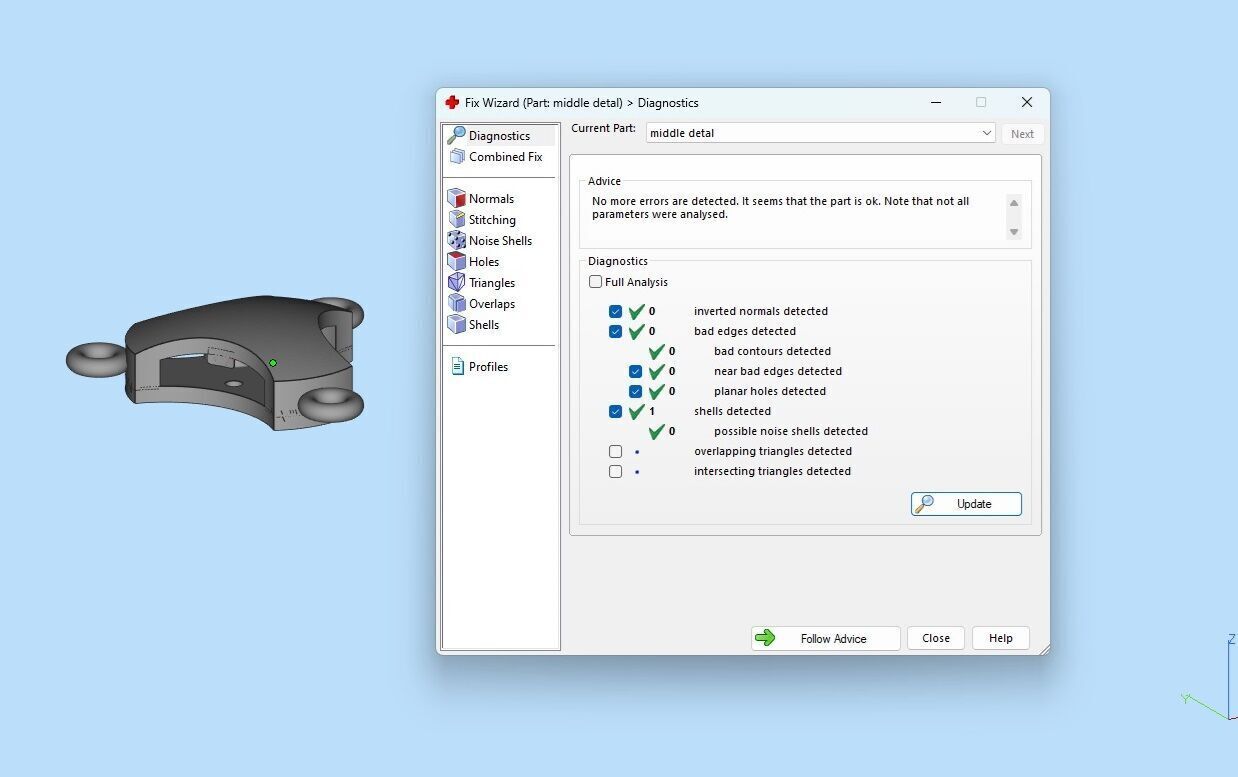Uncheck near bad edges detected checkbox
This screenshot has height=777, width=1238.
[635, 371]
